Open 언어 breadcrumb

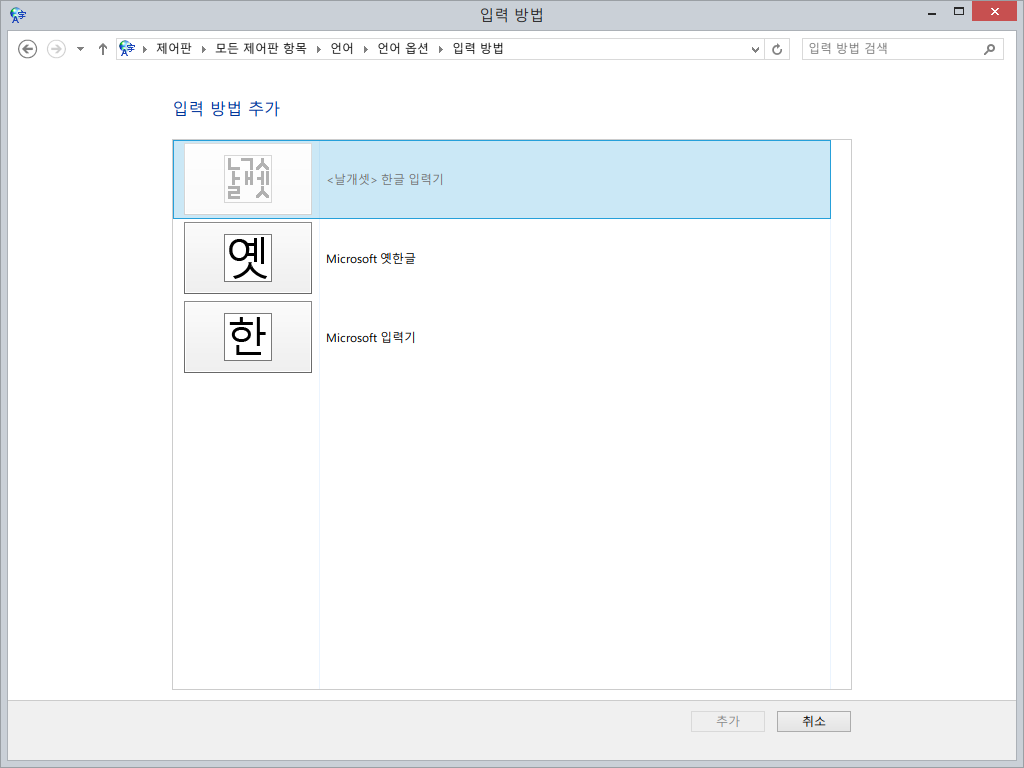(342, 49)
